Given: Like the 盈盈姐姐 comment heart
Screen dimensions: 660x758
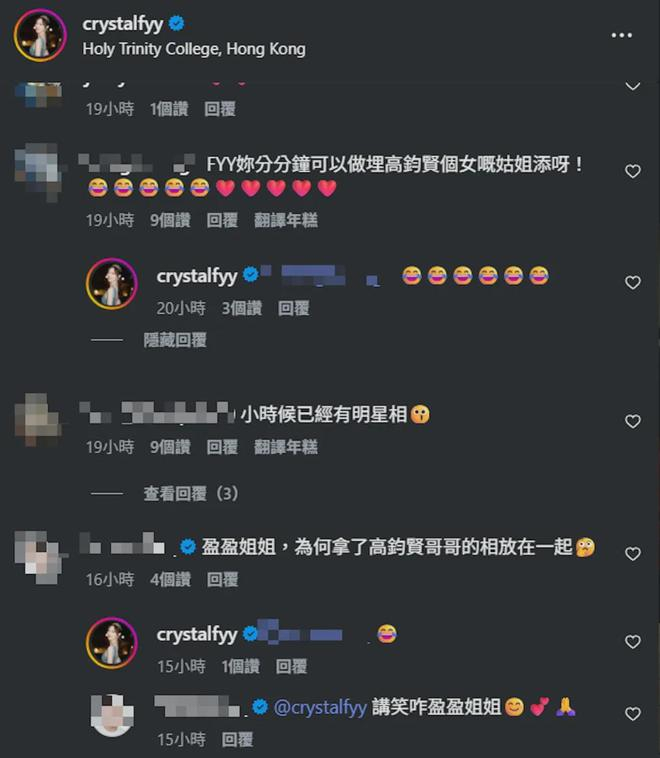Looking at the screenshot, I should click(632, 554).
